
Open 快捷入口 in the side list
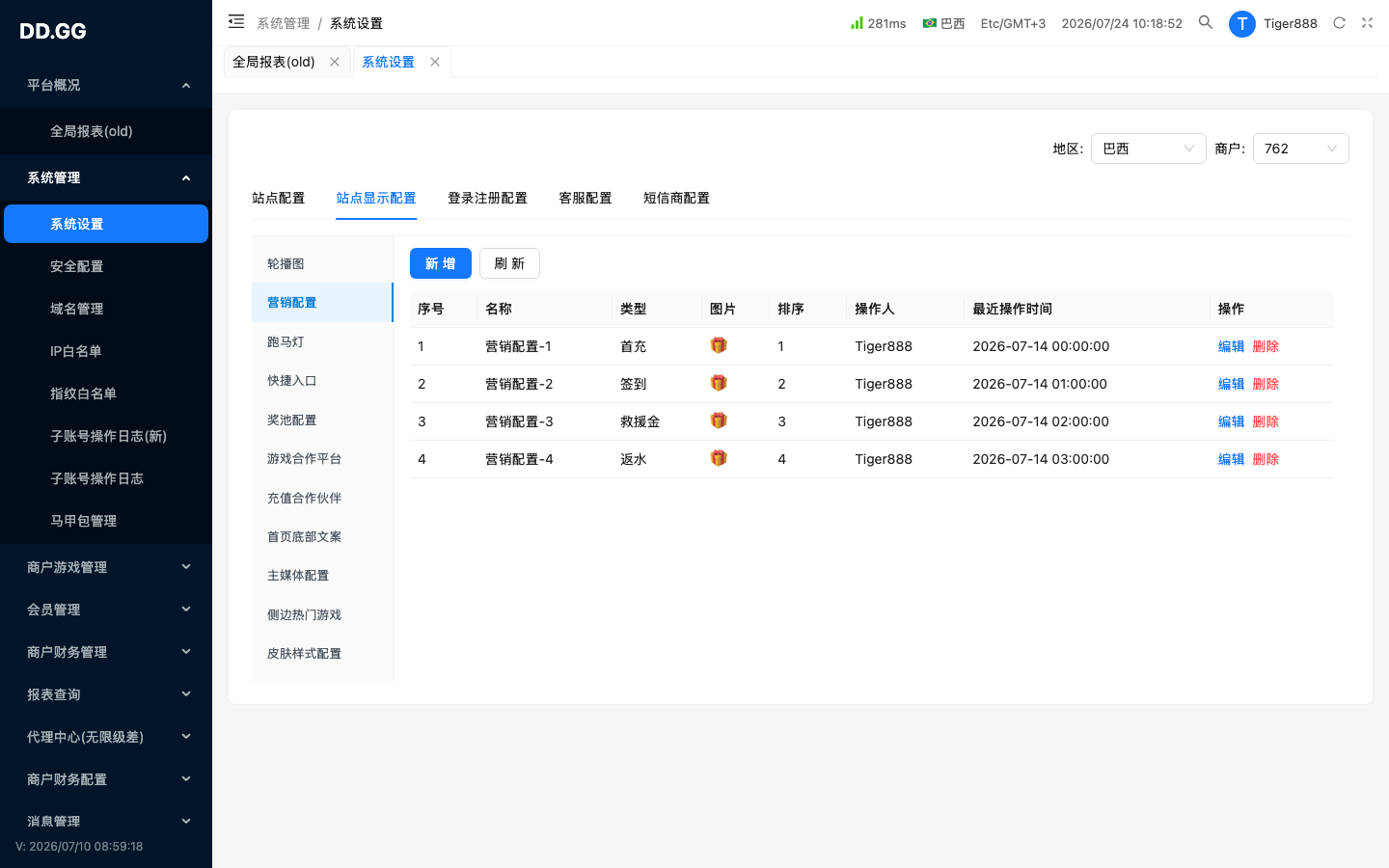(322, 380)
